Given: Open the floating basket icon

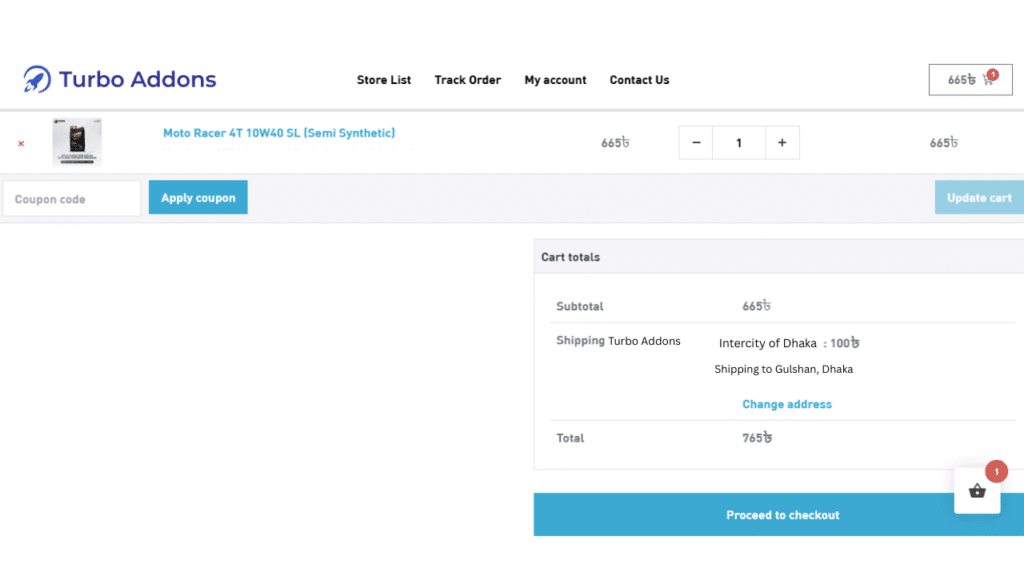Looking at the screenshot, I should [977, 490].
